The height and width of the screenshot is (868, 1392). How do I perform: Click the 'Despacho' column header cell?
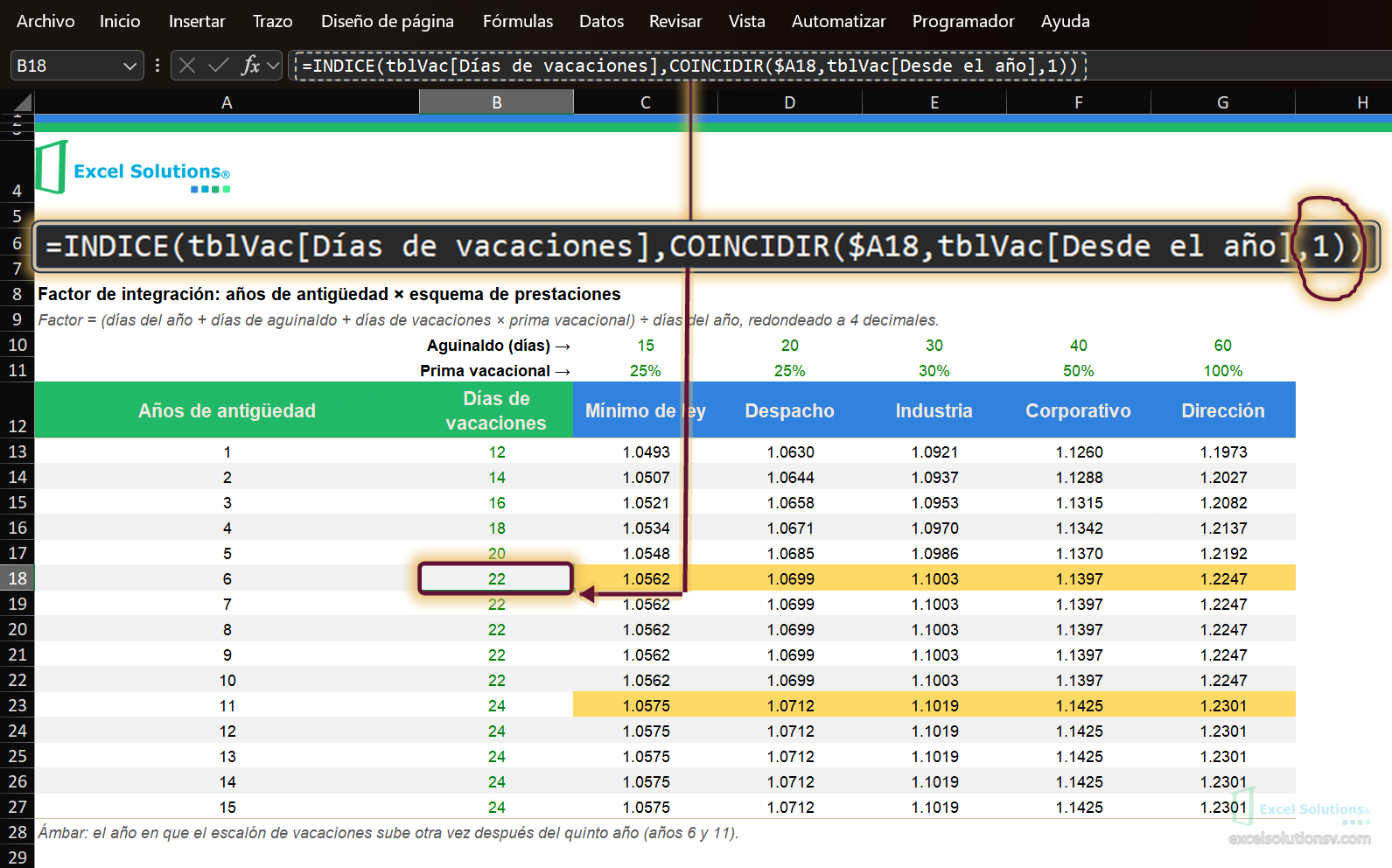coord(789,410)
